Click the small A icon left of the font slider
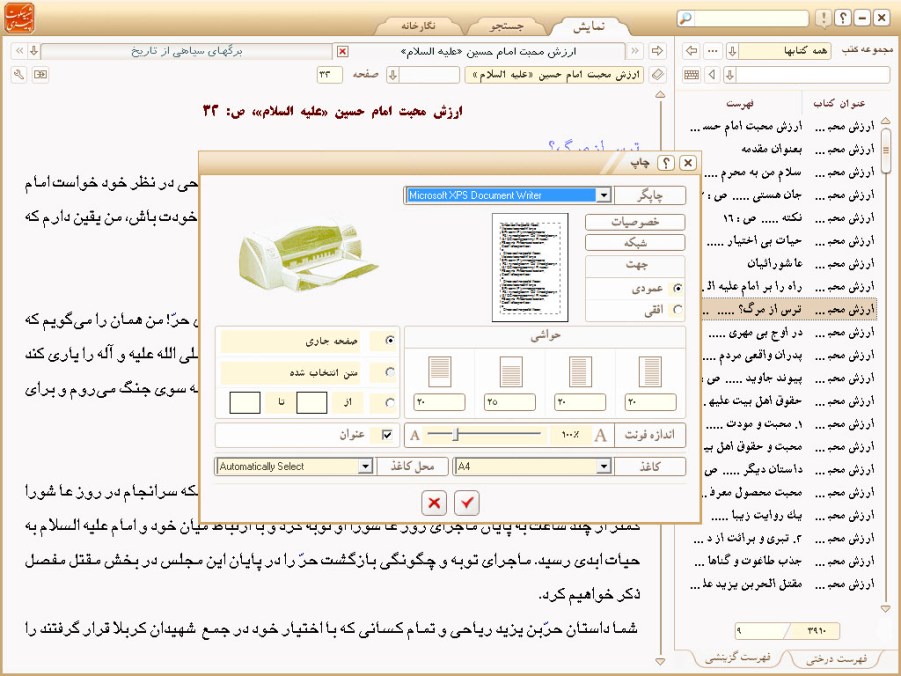This screenshot has height=676, width=901. 415,436
